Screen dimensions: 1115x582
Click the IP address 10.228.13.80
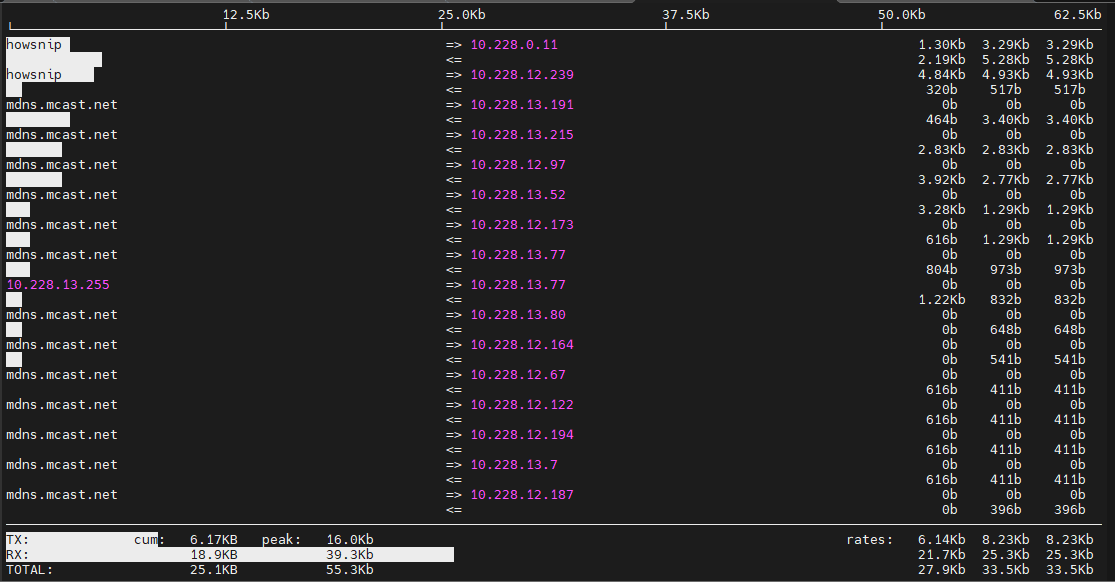coord(518,314)
